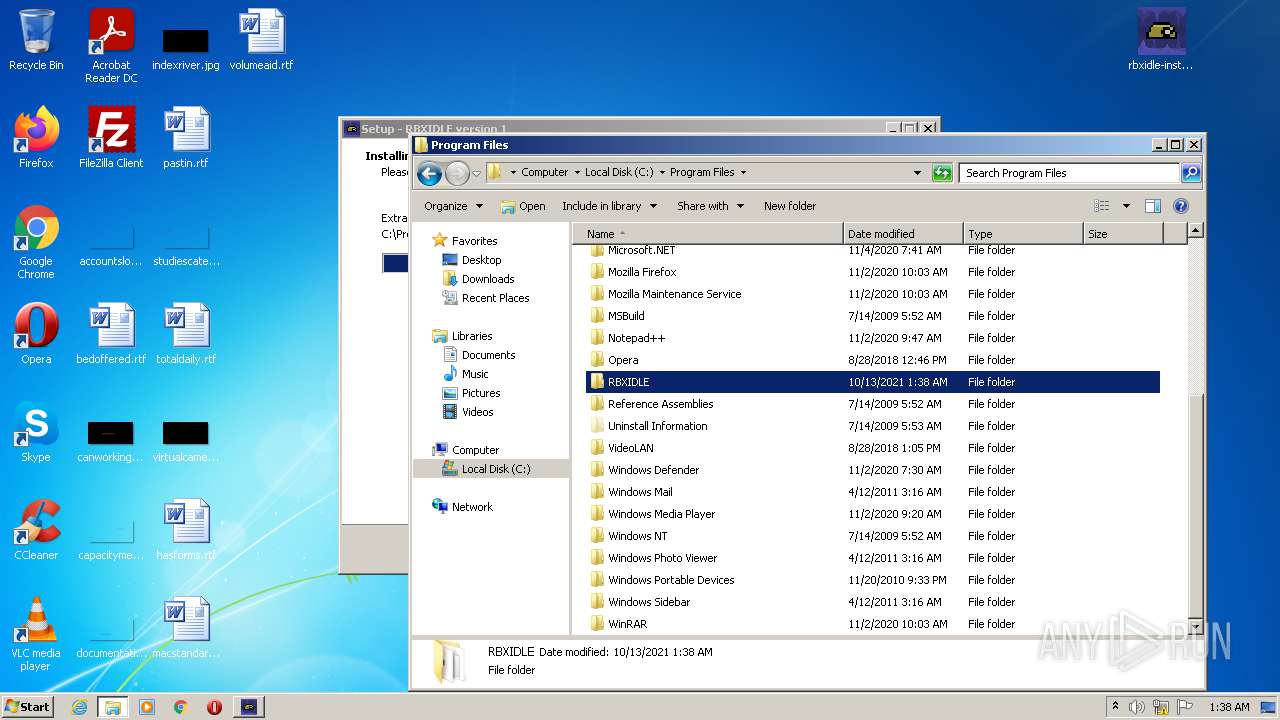Open address bar history dropdown arrow
Viewport: 1280px width, 720px height.
tap(917, 173)
